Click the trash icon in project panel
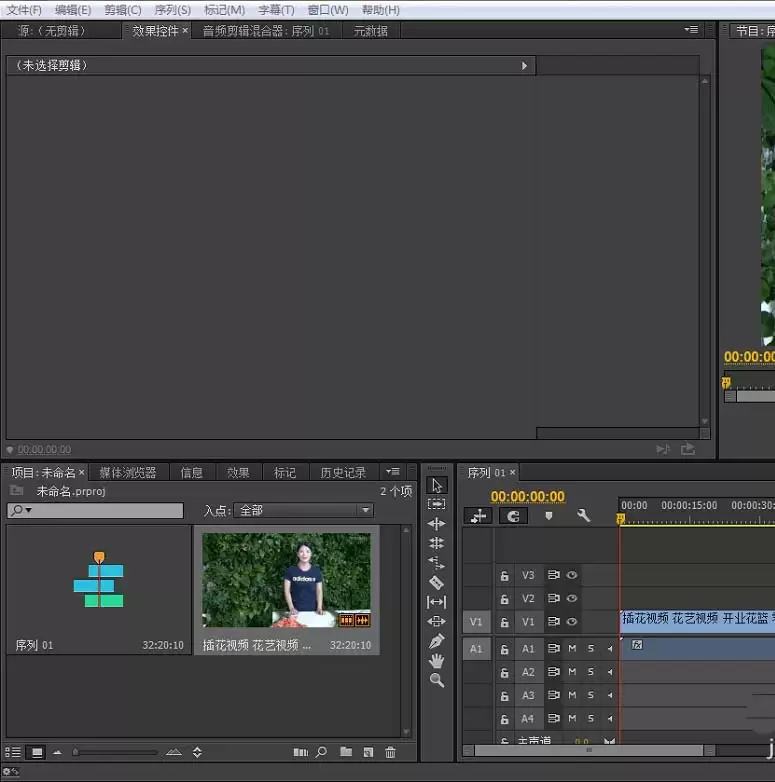 point(390,752)
